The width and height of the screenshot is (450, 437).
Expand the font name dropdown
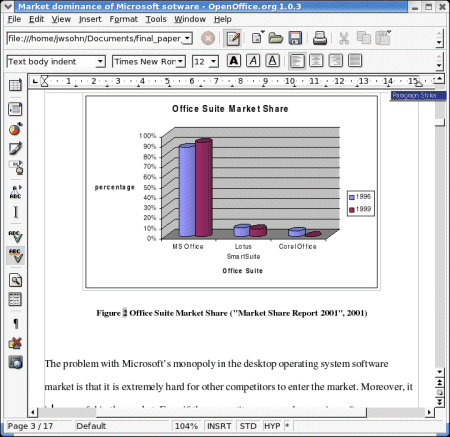tap(180, 62)
